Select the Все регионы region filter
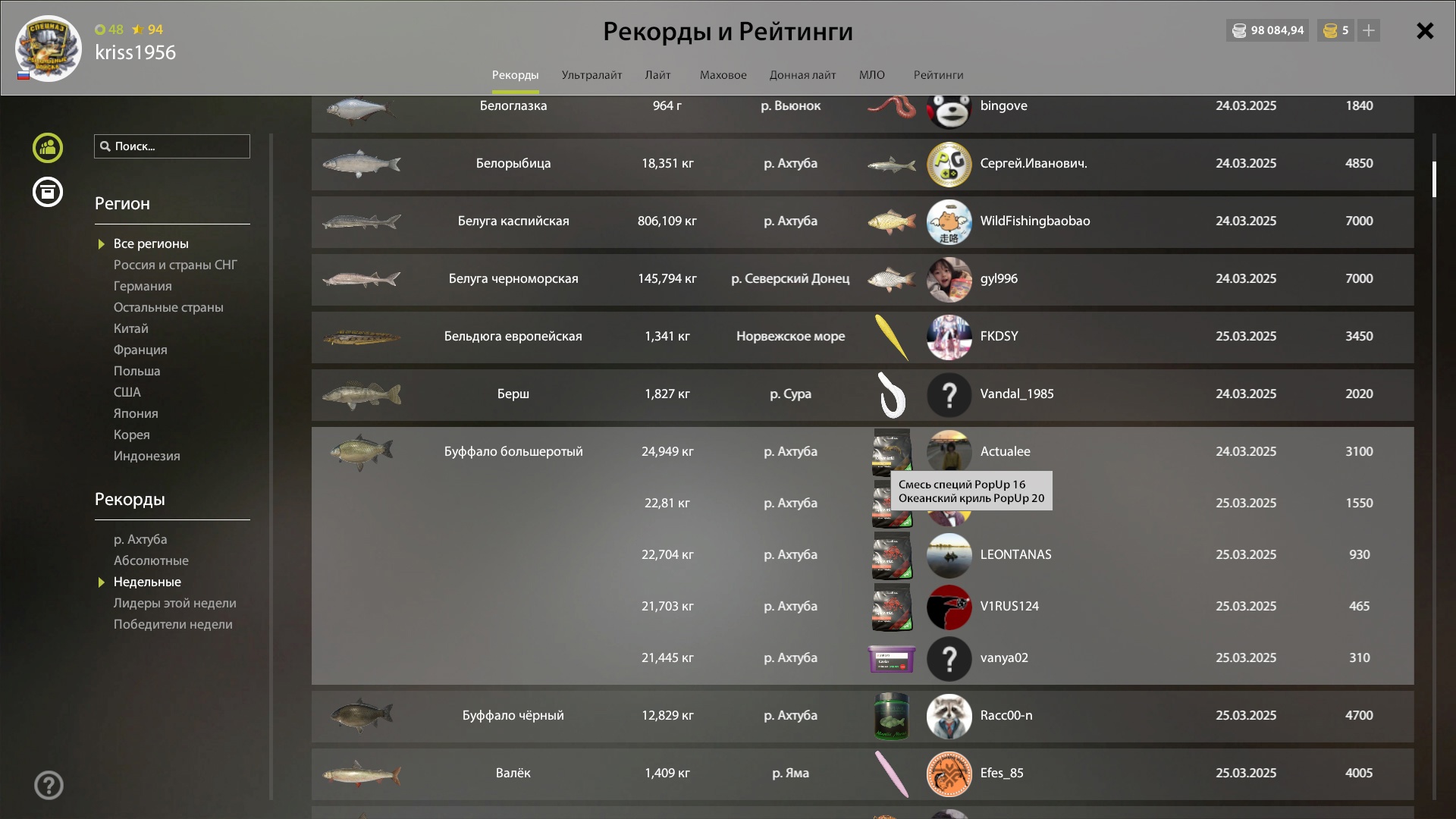The width and height of the screenshot is (1456, 819). (x=151, y=243)
